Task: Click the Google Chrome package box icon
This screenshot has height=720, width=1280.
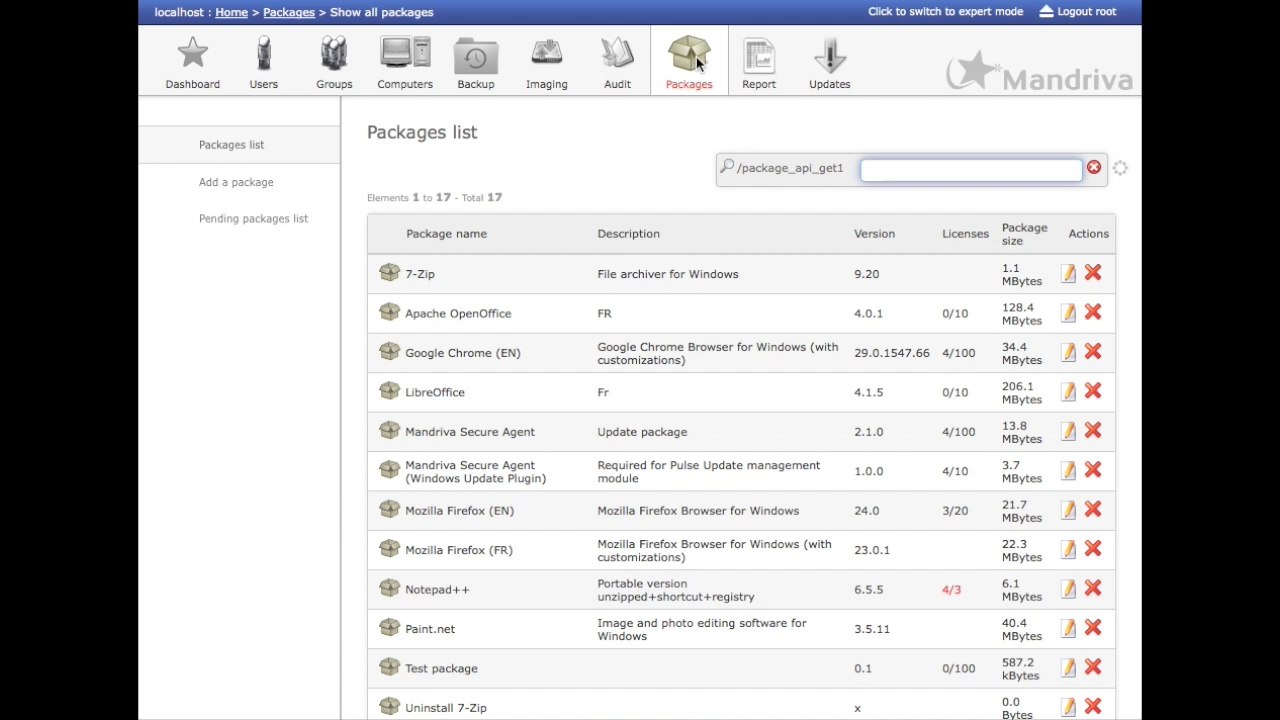Action: [x=389, y=351]
